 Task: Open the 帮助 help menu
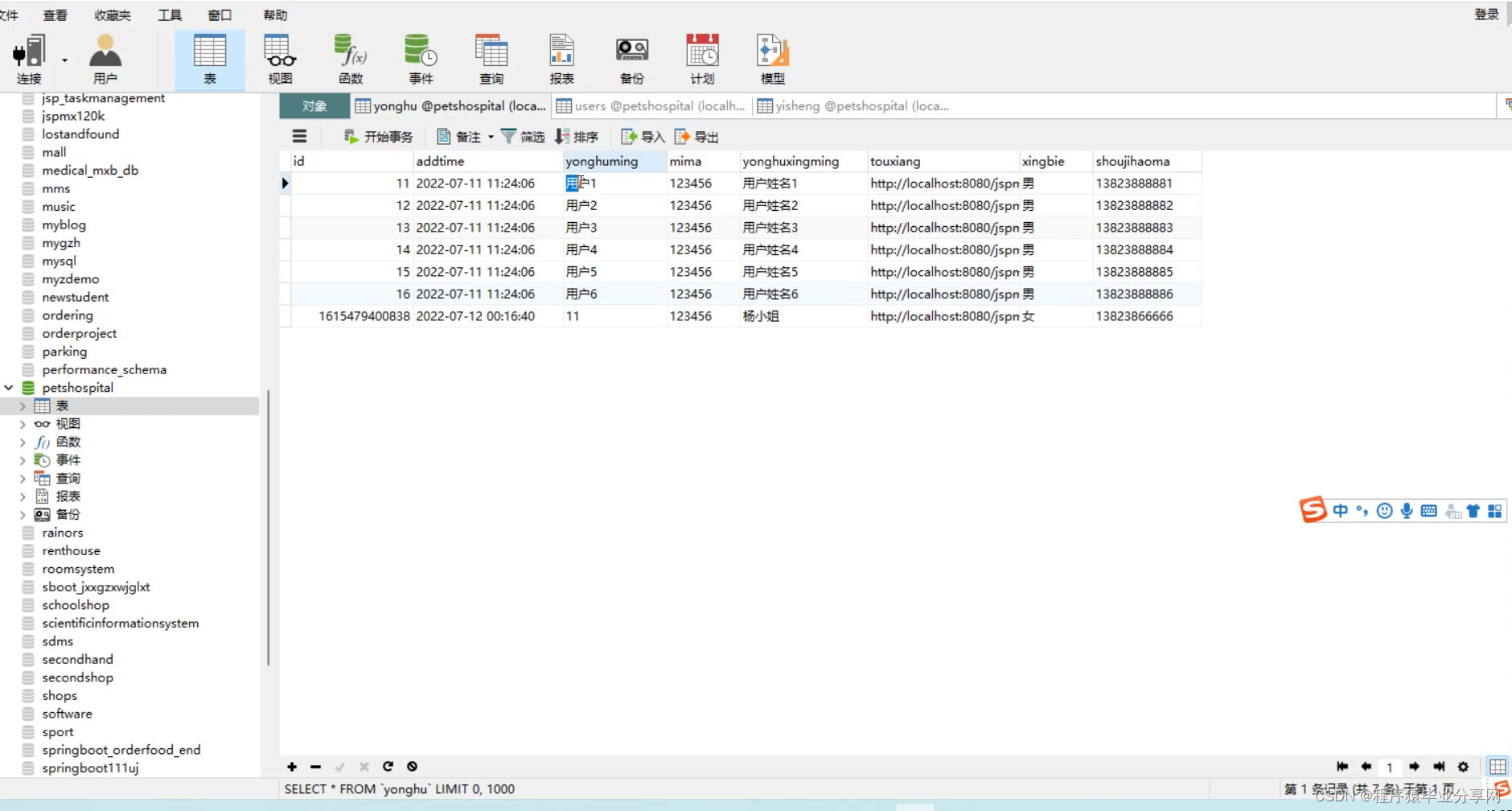point(275,15)
